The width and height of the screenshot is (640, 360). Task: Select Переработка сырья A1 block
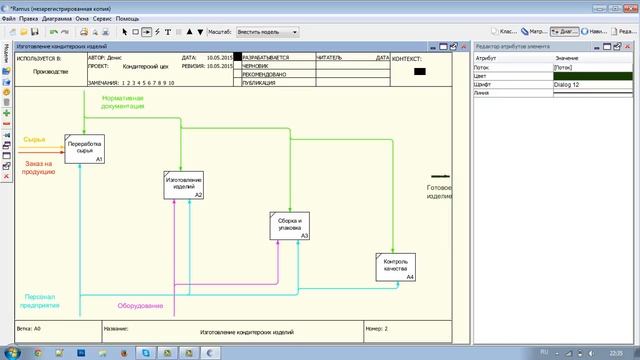(84, 149)
